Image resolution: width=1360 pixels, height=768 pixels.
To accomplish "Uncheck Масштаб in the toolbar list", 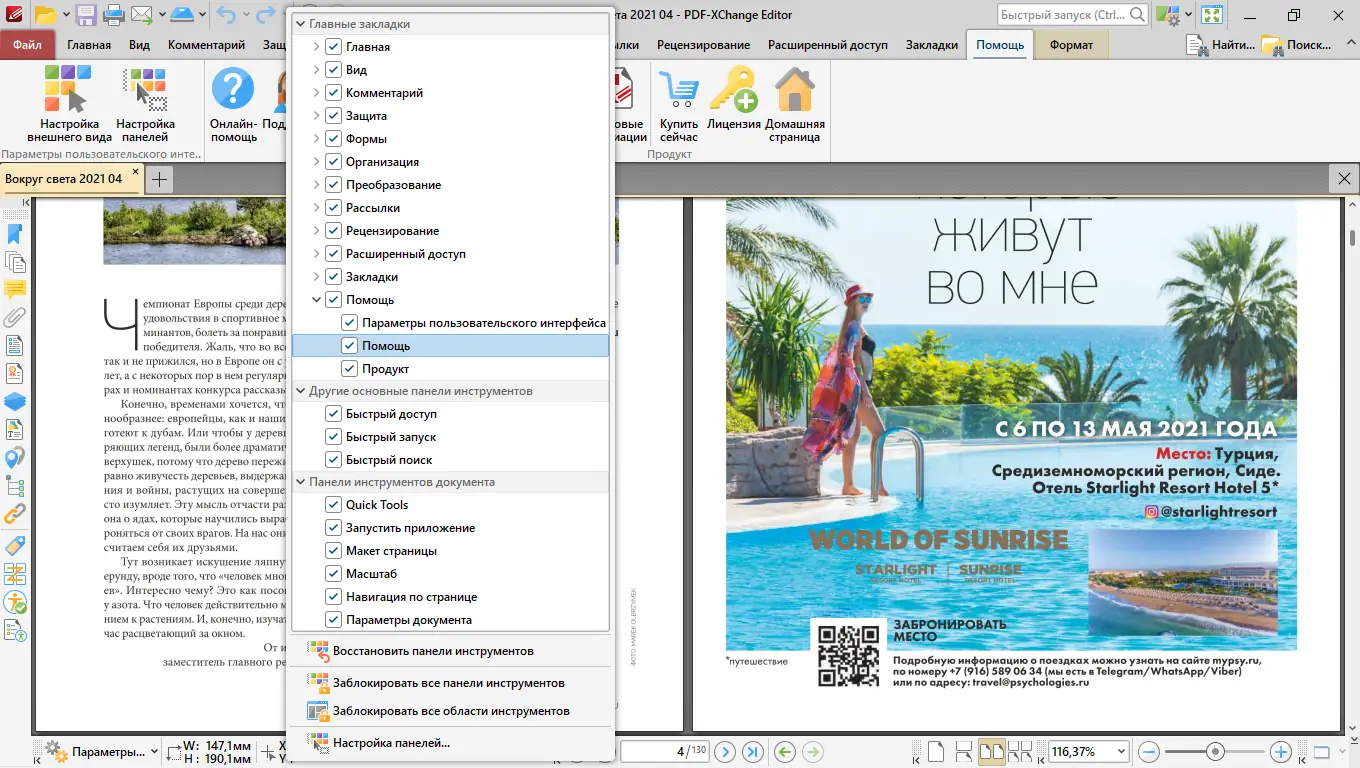I will [x=333, y=573].
